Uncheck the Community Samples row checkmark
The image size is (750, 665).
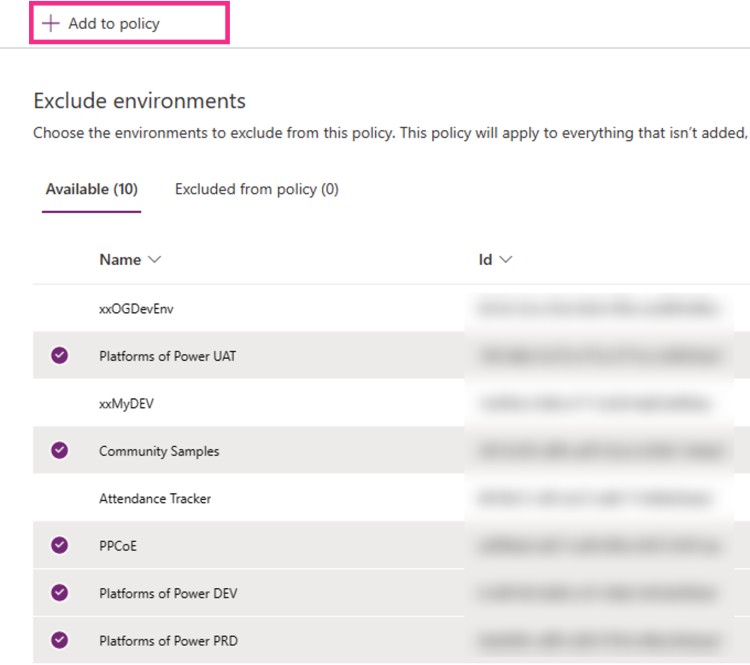pyautogui.click(x=60, y=450)
